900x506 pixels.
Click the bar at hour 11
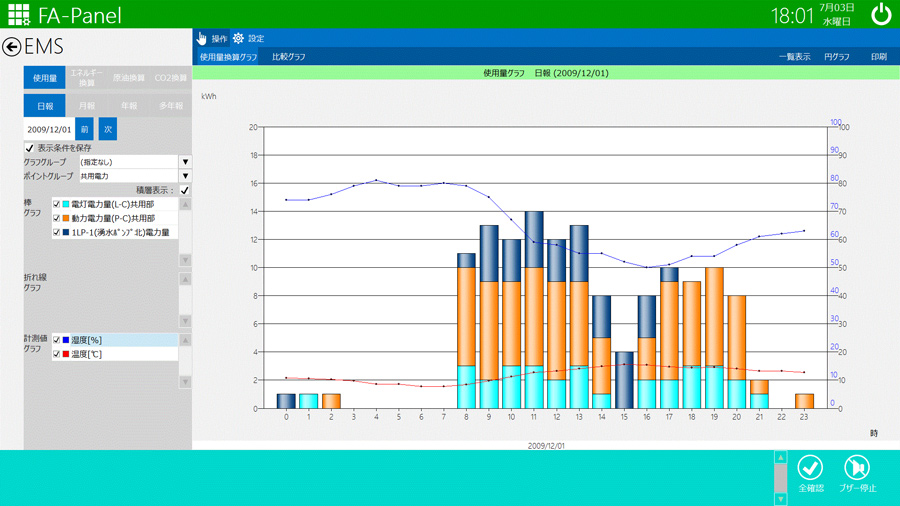pyautogui.click(x=534, y=310)
